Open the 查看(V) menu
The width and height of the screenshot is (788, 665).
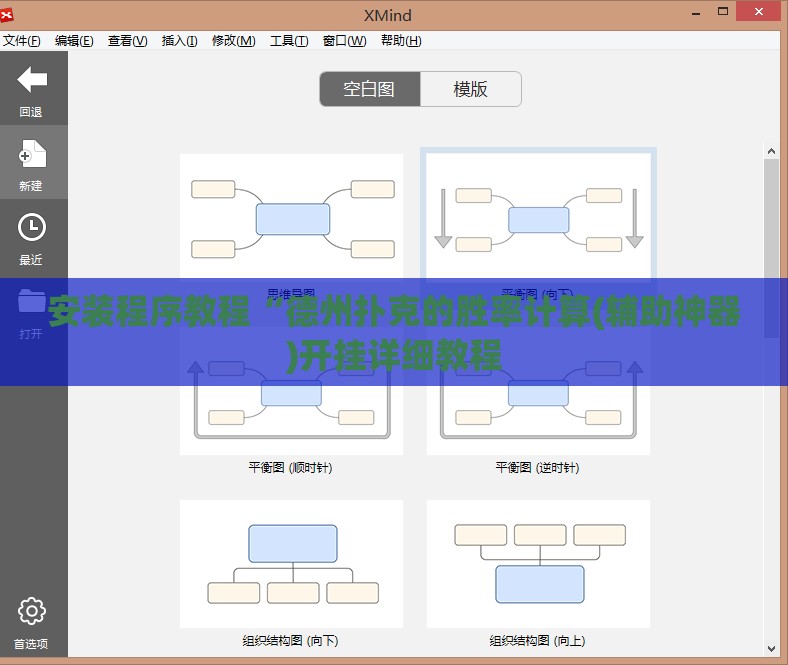click(x=128, y=41)
